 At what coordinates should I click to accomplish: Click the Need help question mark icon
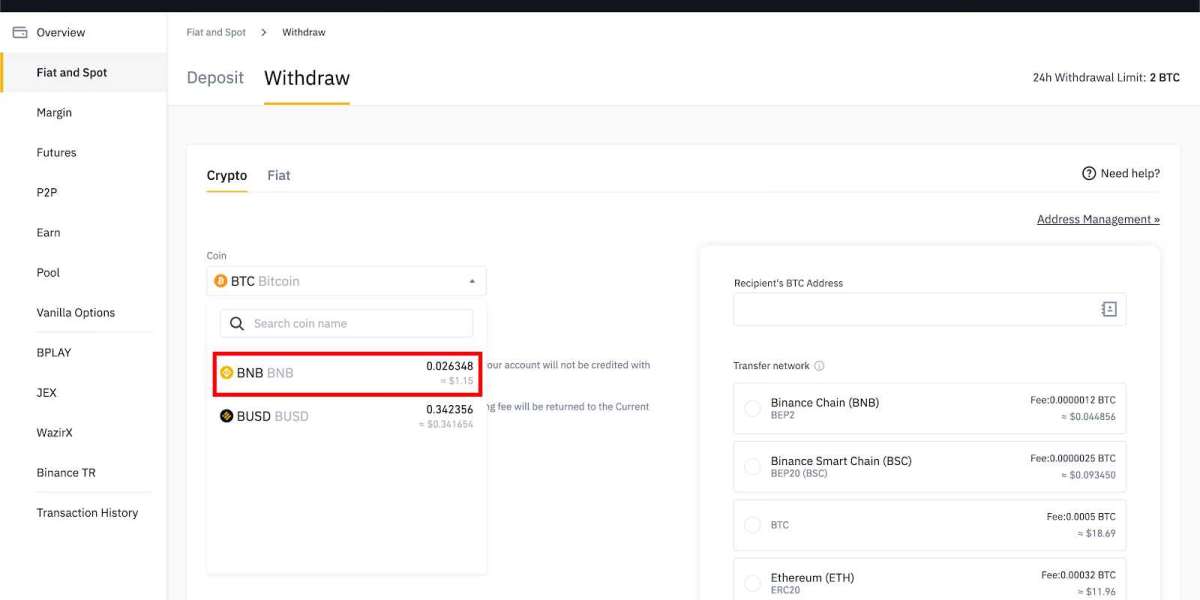click(1089, 174)
